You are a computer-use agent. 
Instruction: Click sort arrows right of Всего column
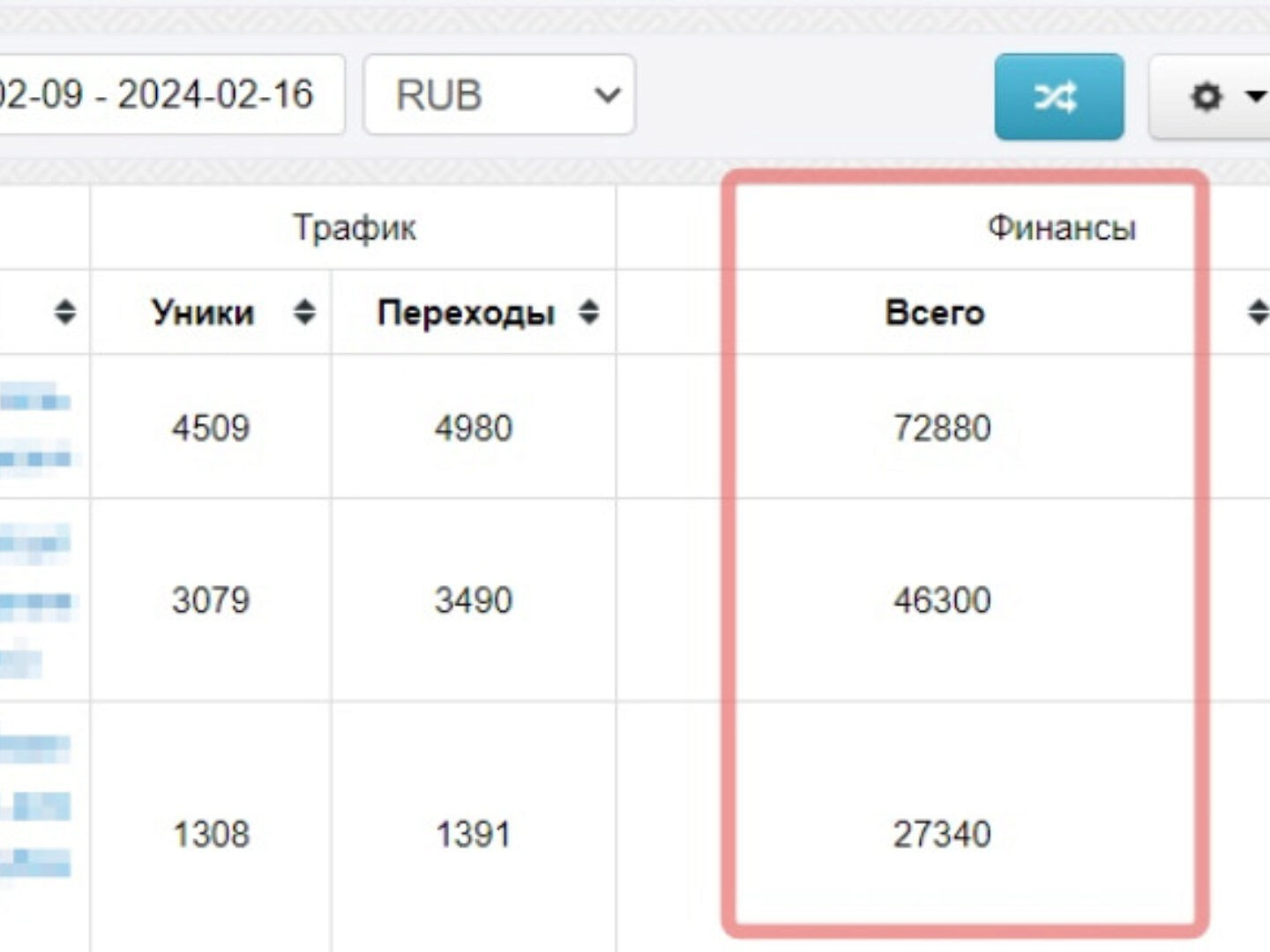[1258, 312]
